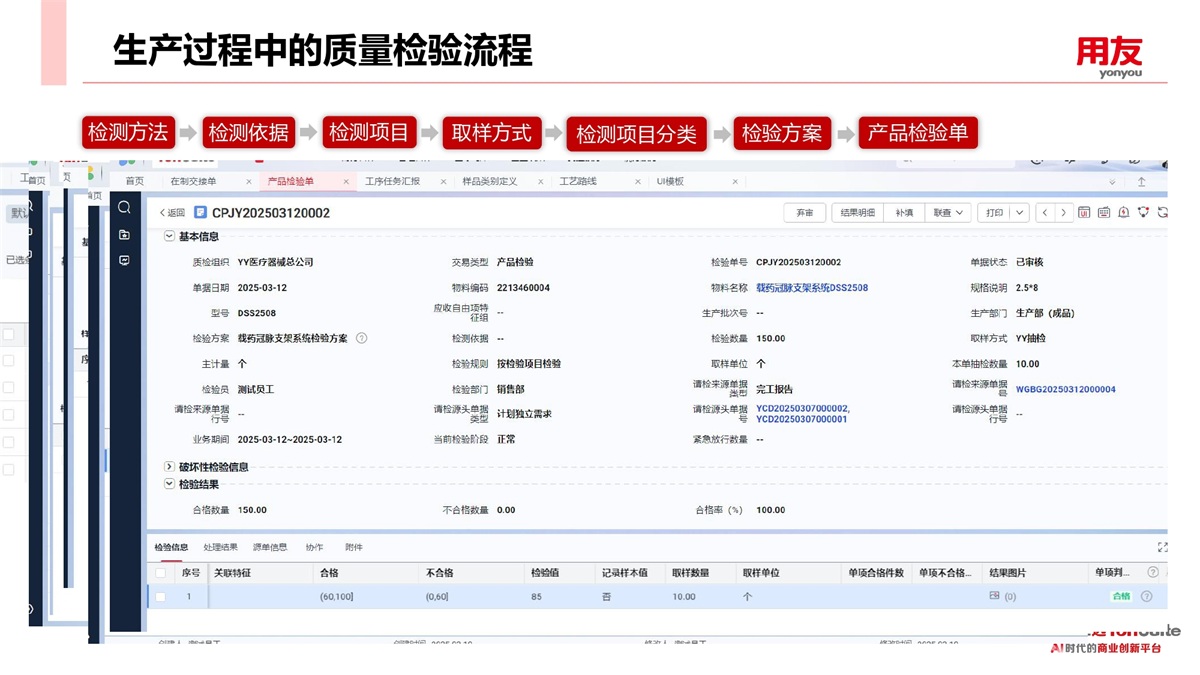Switch to the 工序任务汇报 tab
Viewport: 1200px width, 675px height.
tap(392, 182)
